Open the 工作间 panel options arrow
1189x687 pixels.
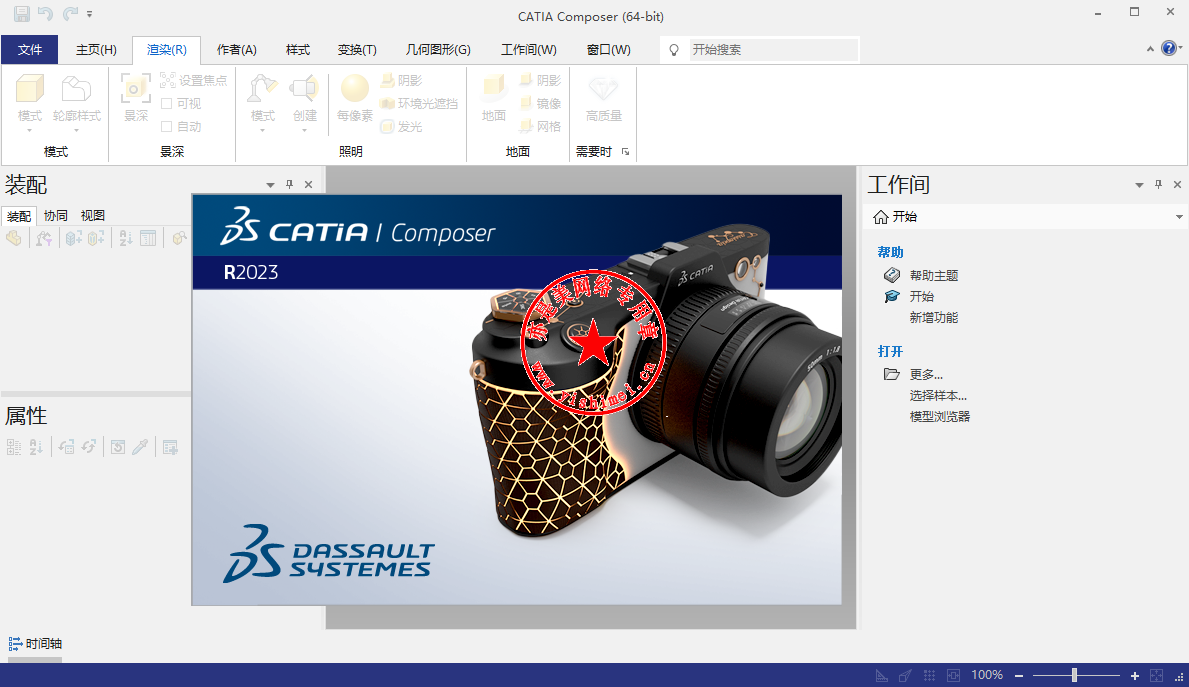(1139, 185)
